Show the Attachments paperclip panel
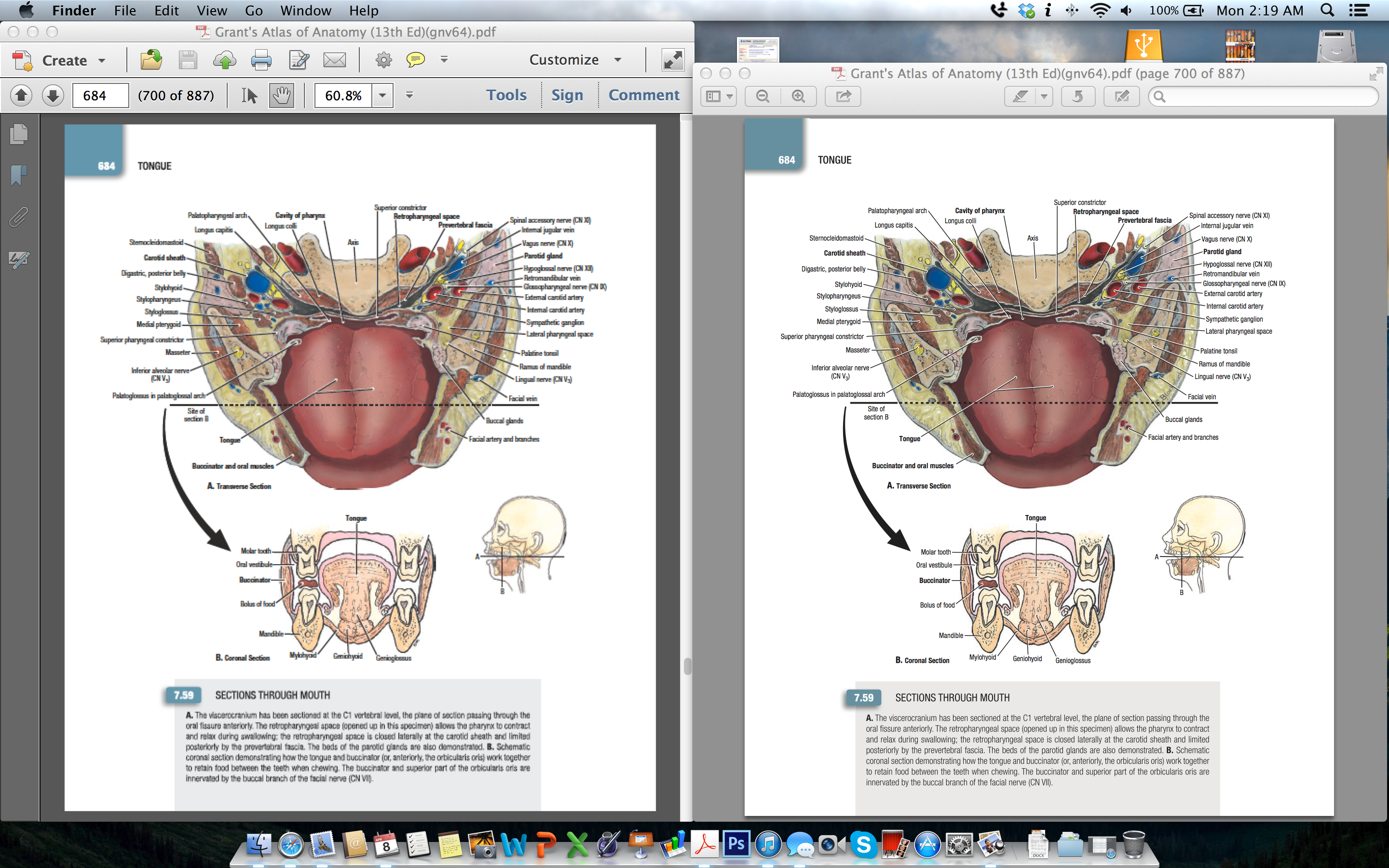 pos(19,217)
